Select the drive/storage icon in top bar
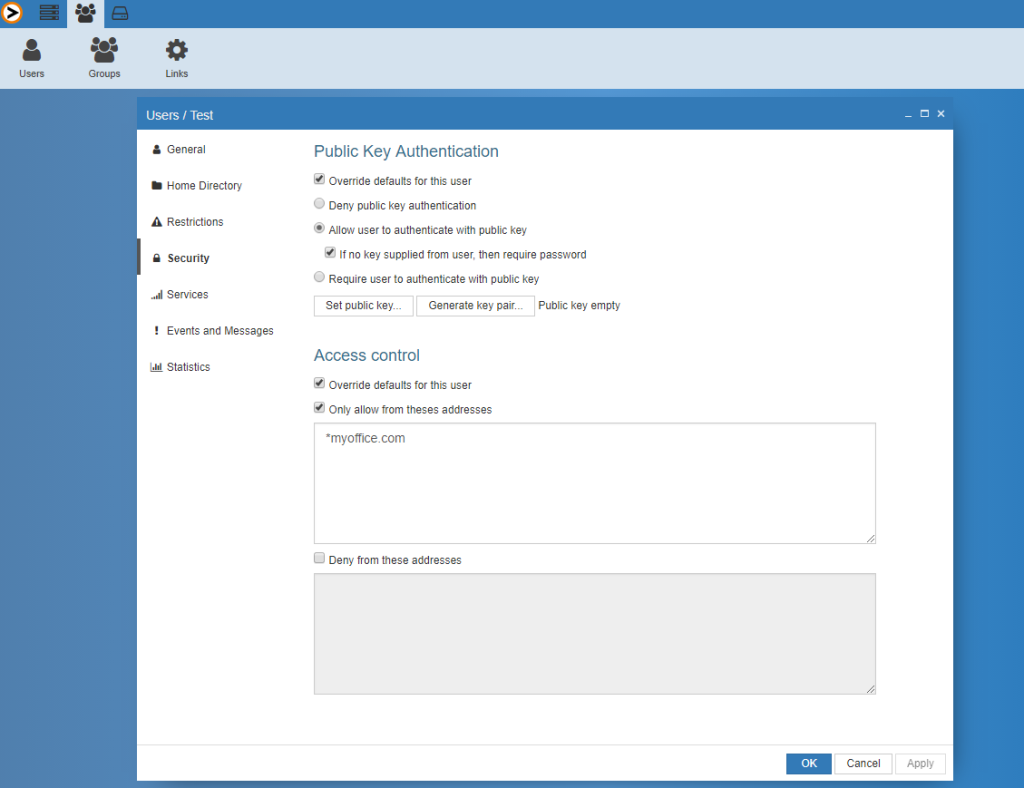 tap(120, 13)
